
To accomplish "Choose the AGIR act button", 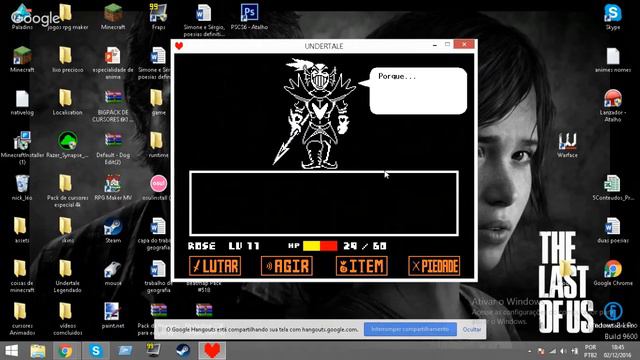I will point(287,266).
